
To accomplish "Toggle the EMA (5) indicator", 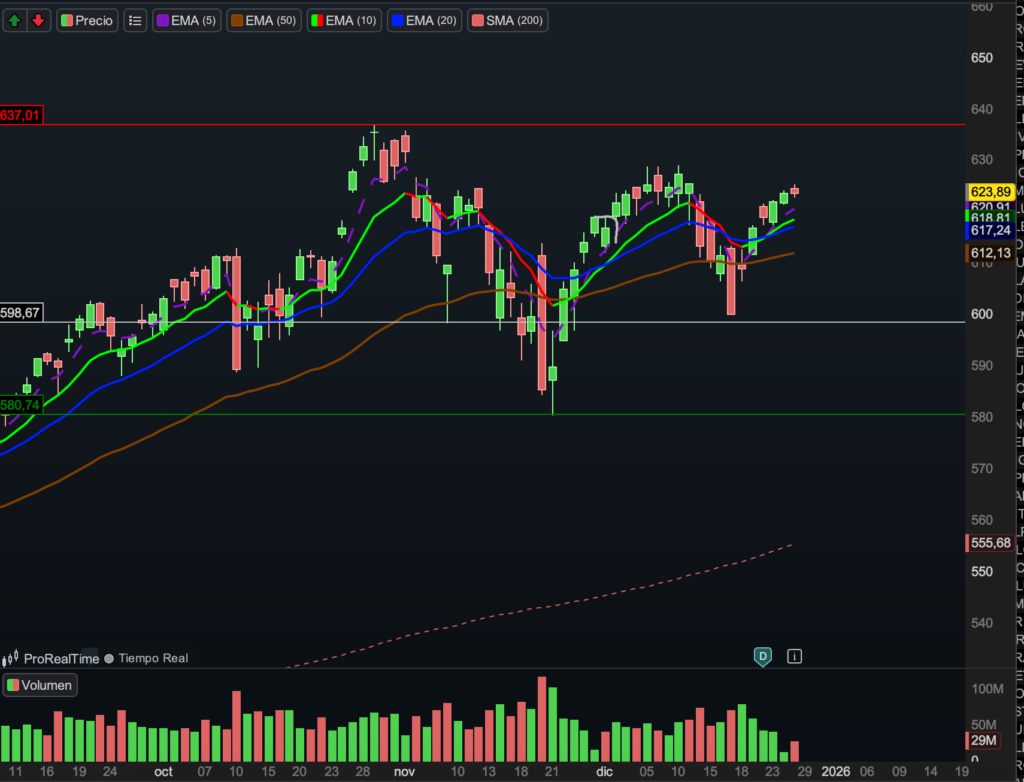I will (x=187, y=20).
